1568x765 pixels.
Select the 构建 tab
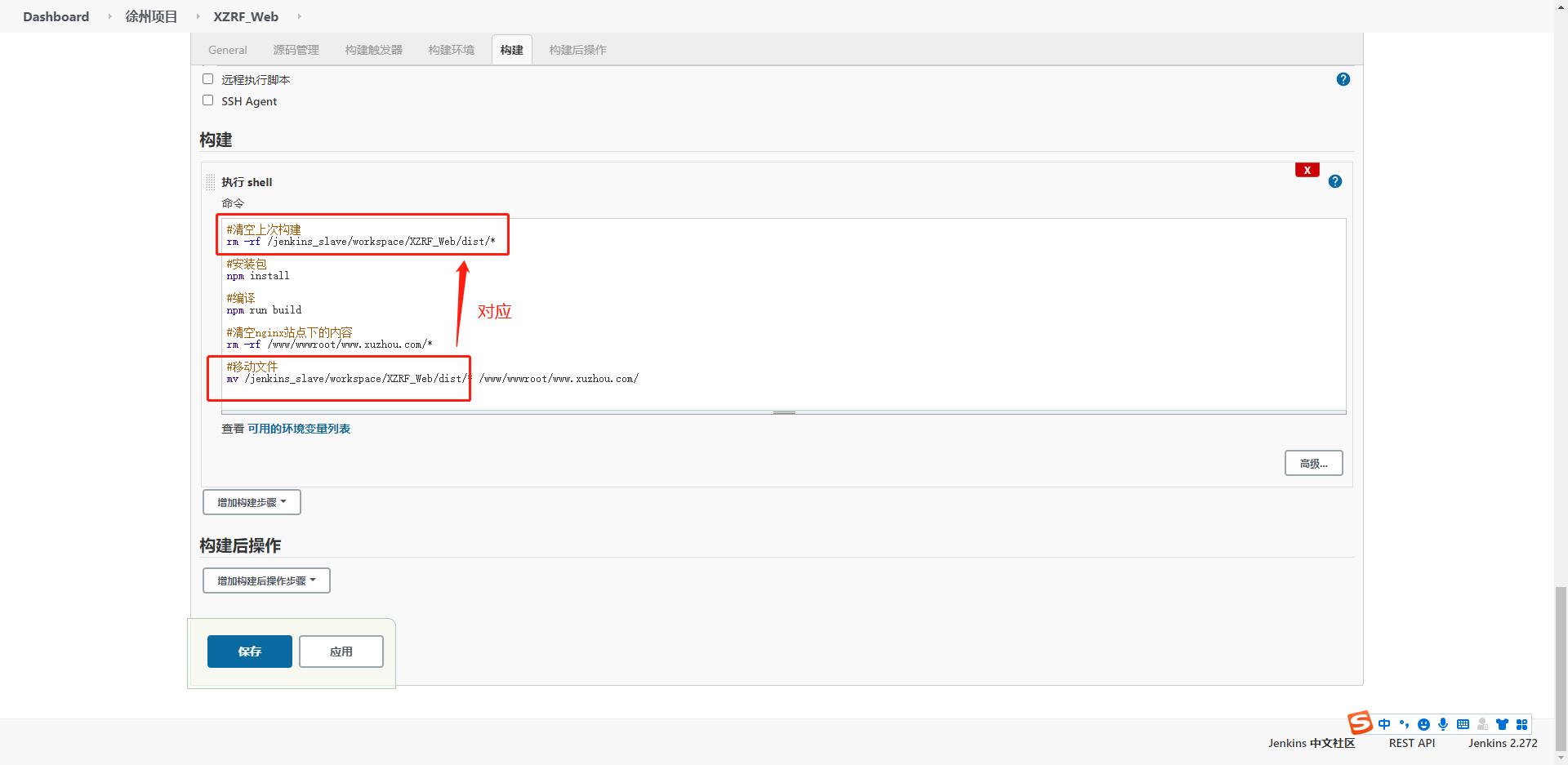pos(511,50)
